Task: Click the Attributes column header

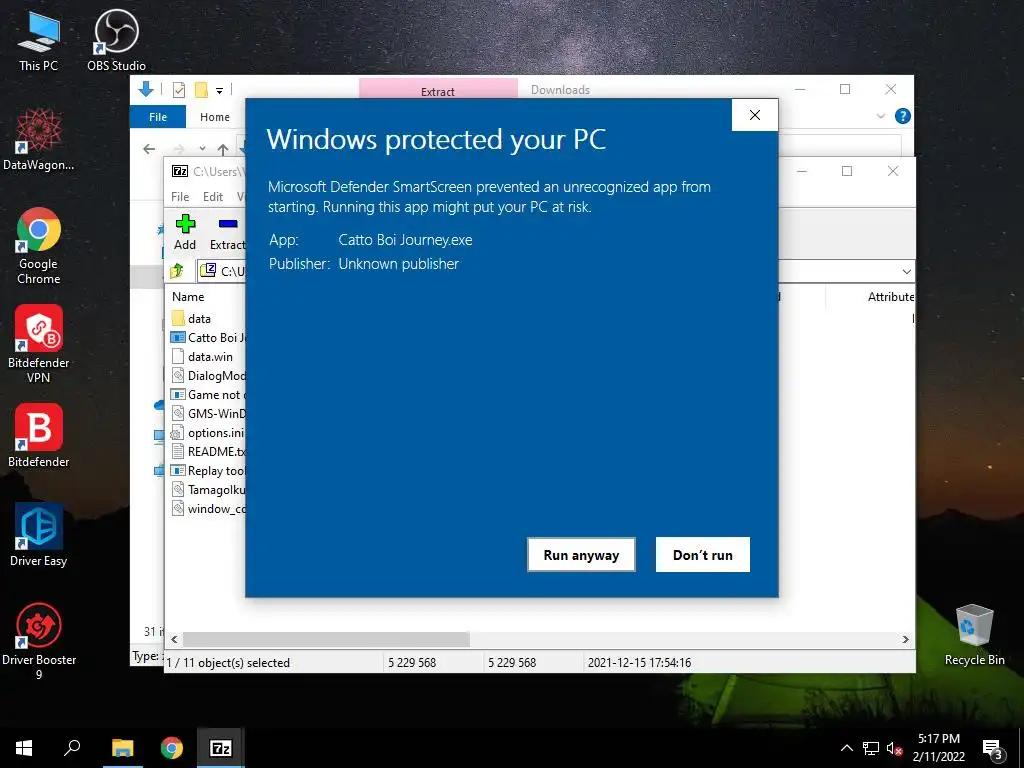Action: click(890, 296)
